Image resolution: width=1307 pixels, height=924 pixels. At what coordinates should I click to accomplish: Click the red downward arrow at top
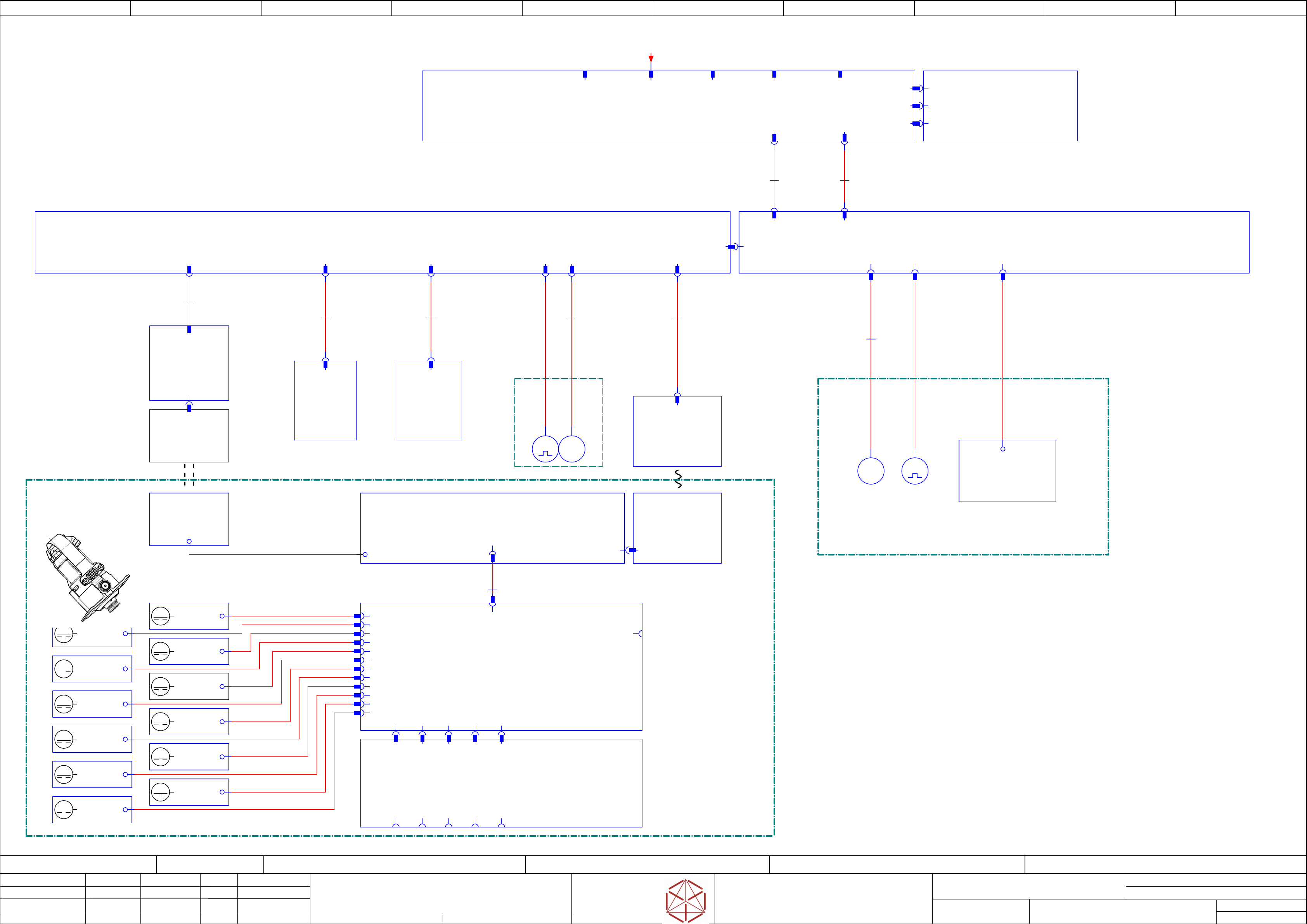(651, 58)
